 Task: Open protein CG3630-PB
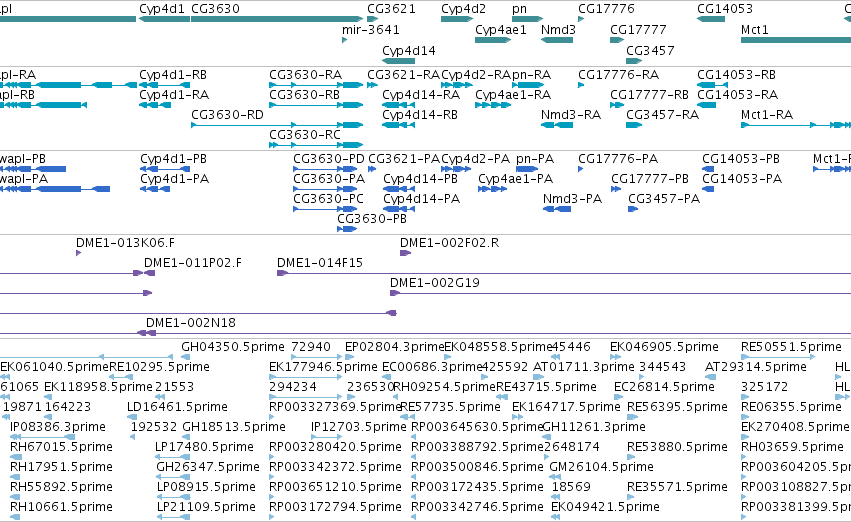372,219
